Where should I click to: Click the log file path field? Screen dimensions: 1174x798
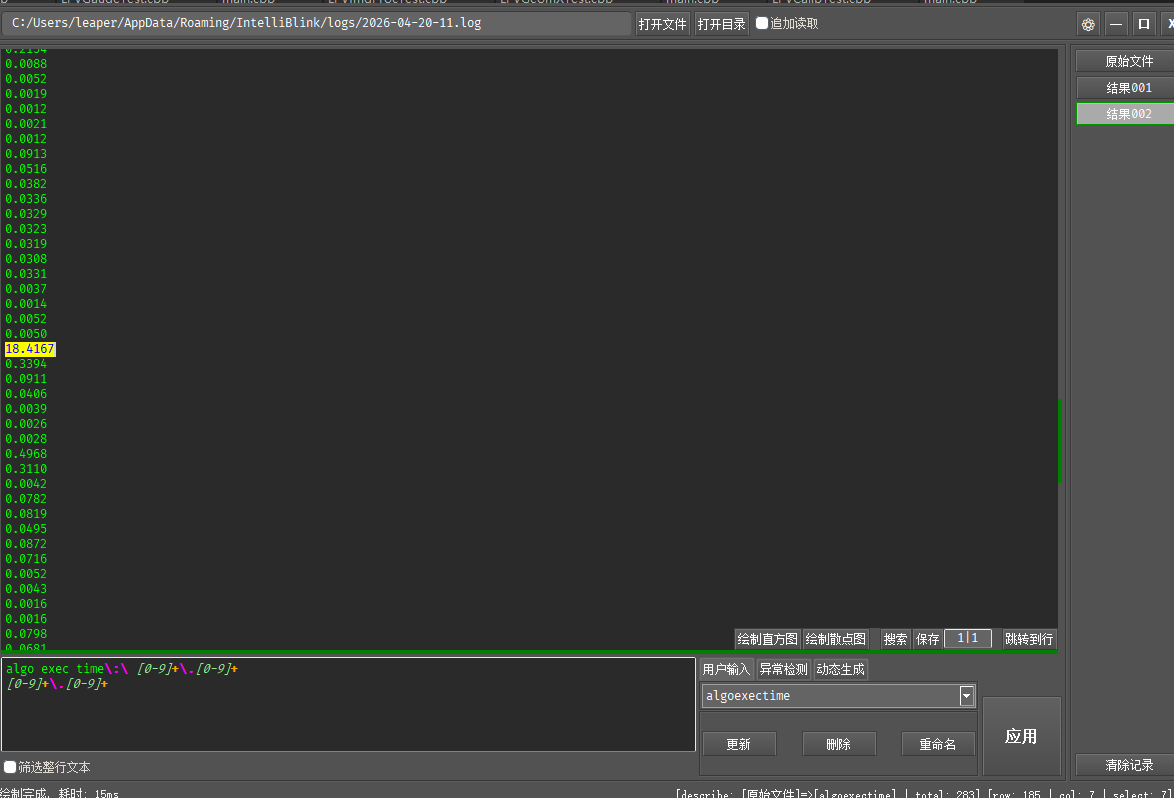pyautogui.click(x=317, y=23)
